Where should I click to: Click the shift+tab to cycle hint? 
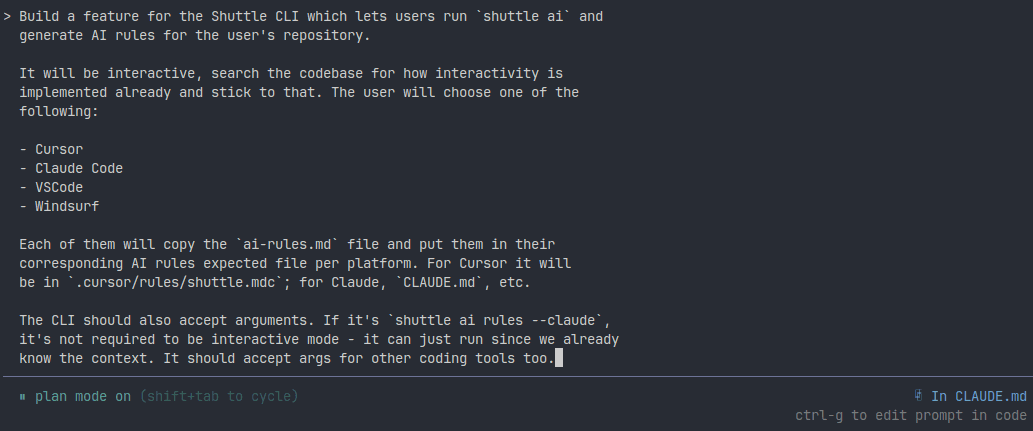[219, 397]
